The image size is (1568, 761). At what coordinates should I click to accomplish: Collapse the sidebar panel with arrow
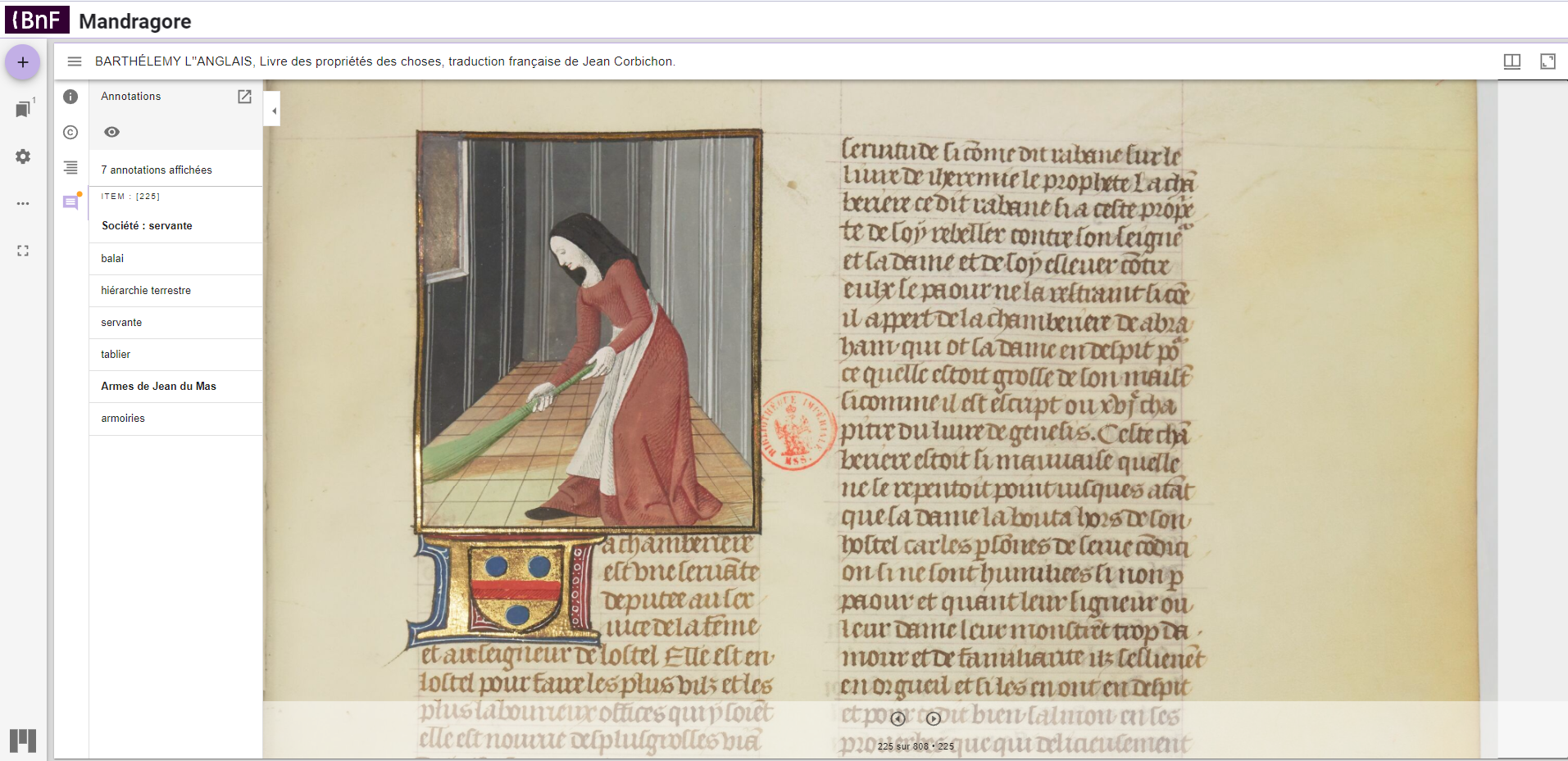(x=273, y=111)
